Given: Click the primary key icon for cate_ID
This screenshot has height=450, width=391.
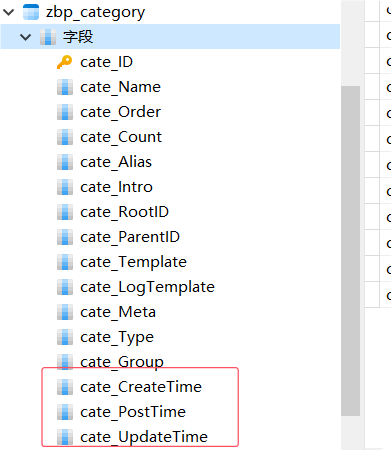Looking at the screenshot, I should click(x=65, y=62).
